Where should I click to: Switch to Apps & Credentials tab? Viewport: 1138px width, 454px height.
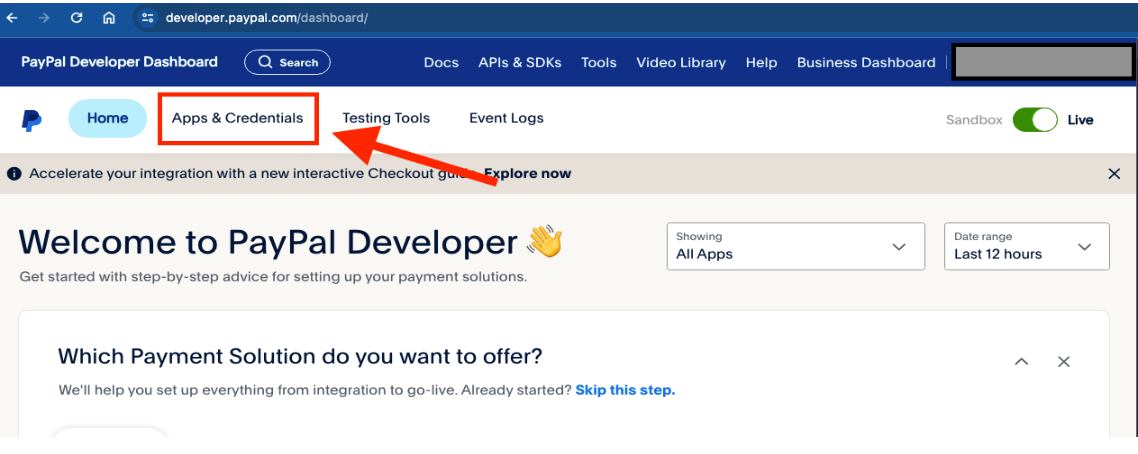pos(237,118)
